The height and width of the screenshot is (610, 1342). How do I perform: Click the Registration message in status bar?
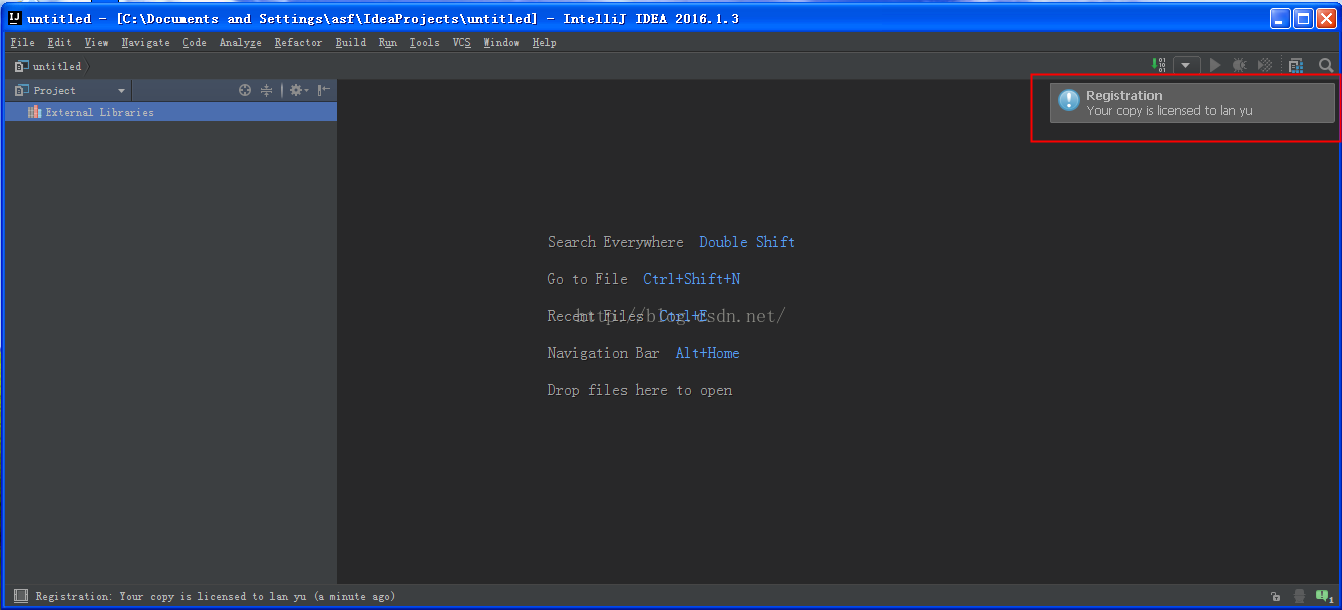coord(215,596)
